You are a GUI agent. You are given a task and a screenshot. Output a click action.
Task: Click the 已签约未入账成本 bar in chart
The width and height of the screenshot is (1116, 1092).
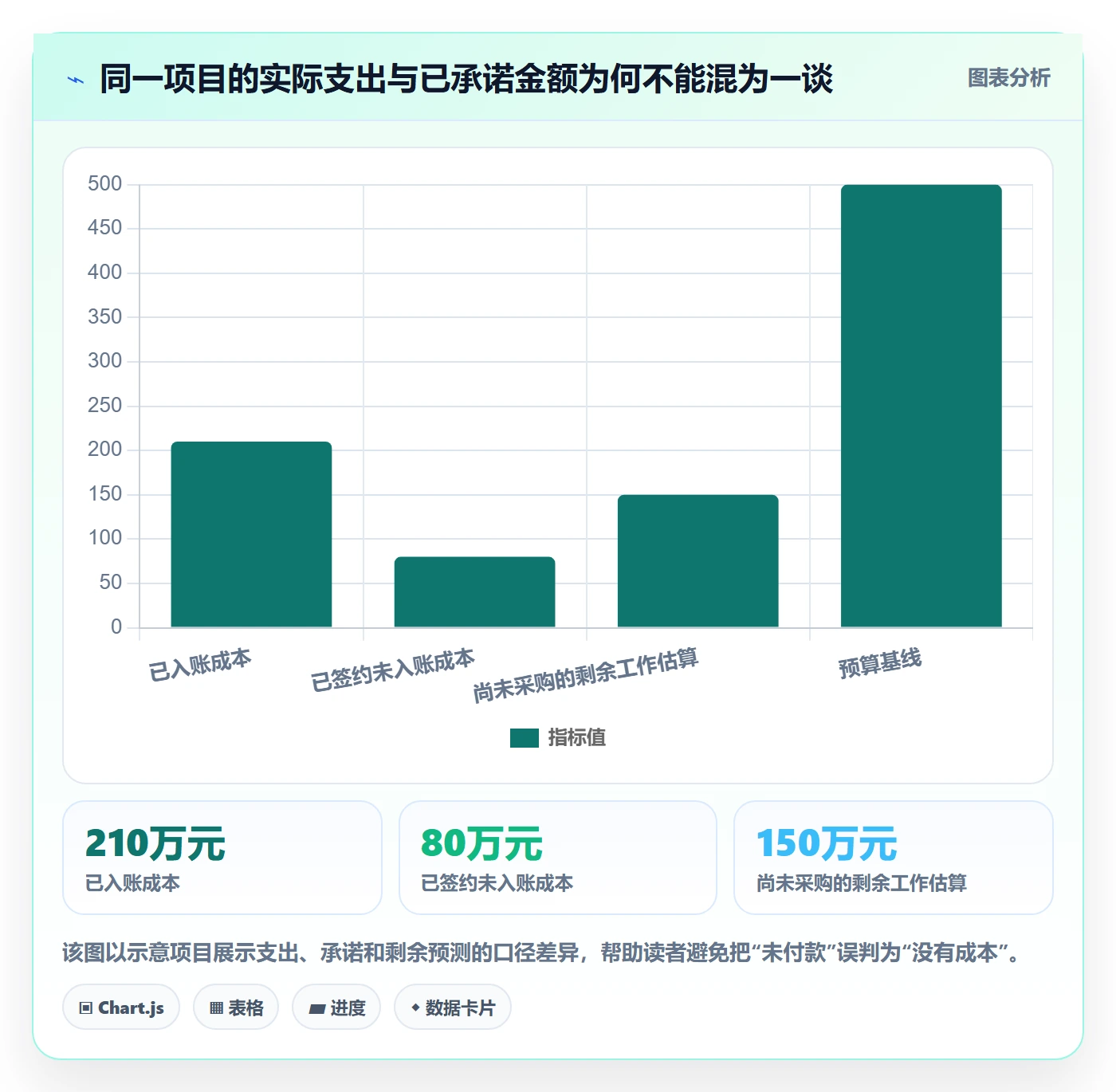point(474,592)
